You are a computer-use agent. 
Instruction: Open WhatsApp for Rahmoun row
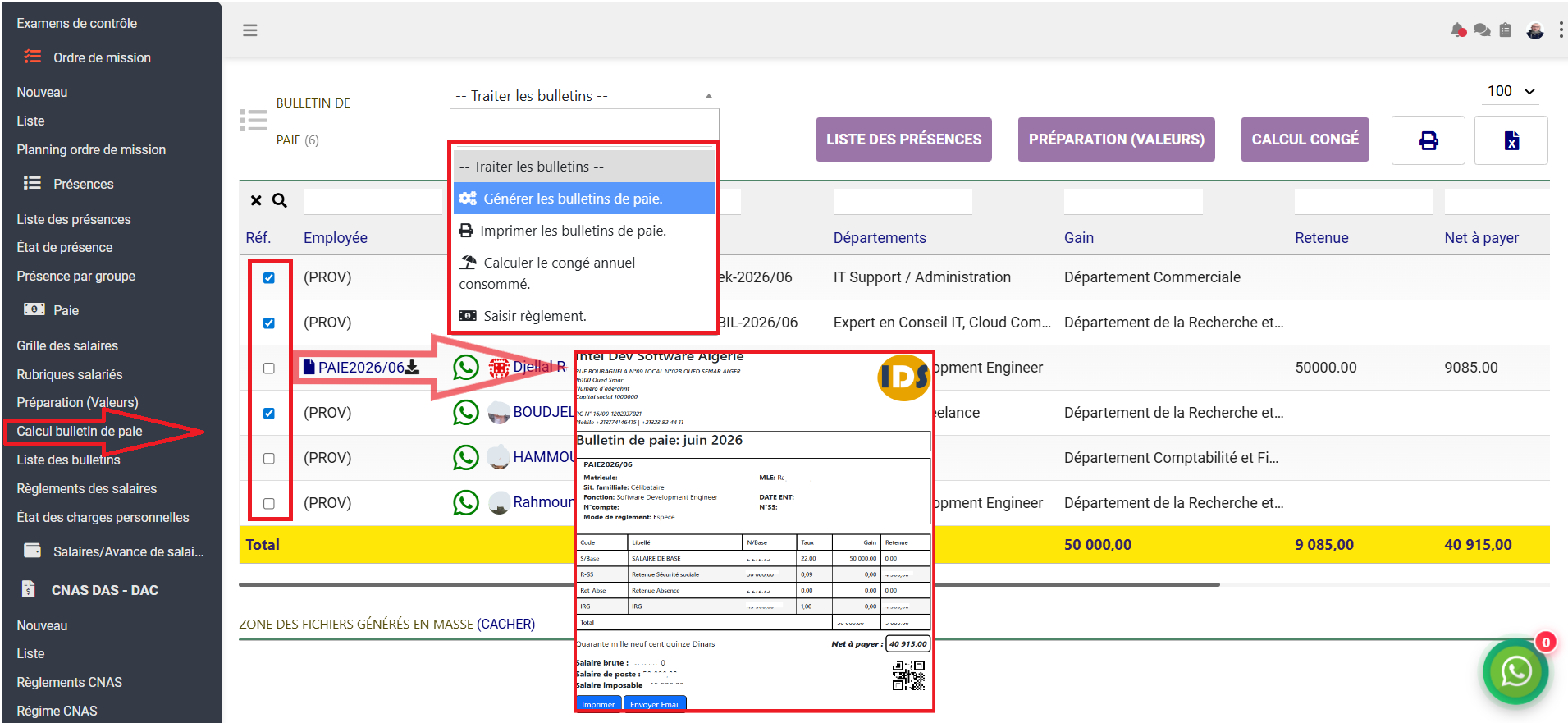(466, 502)
